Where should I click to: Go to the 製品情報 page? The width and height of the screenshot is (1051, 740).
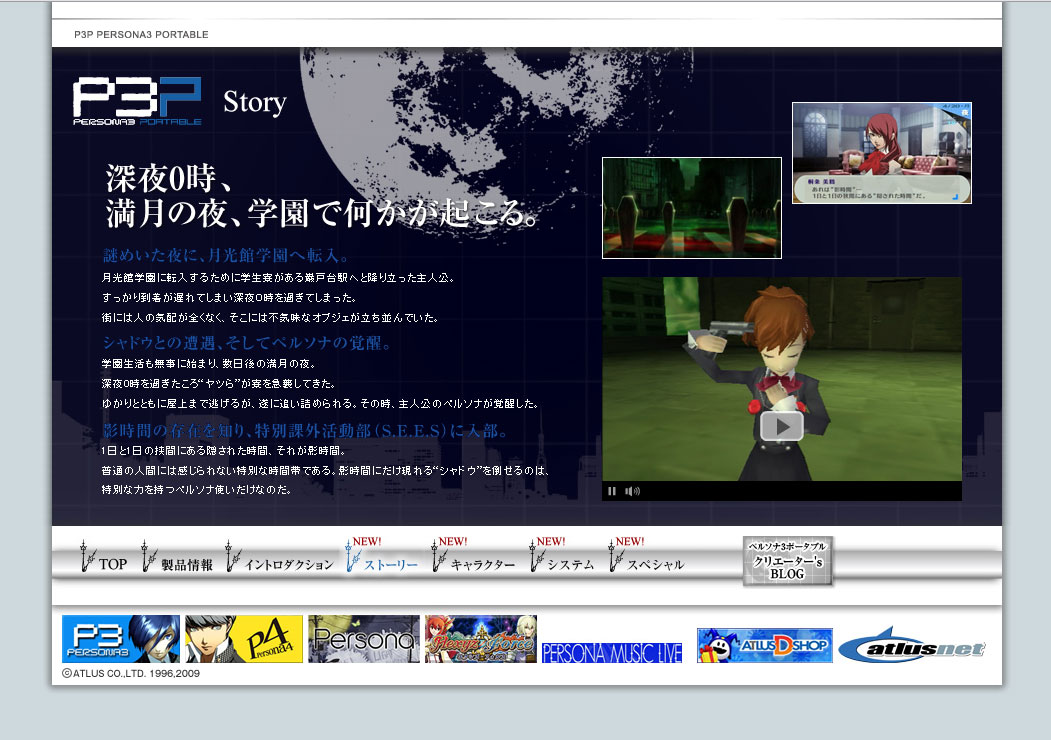178,558
